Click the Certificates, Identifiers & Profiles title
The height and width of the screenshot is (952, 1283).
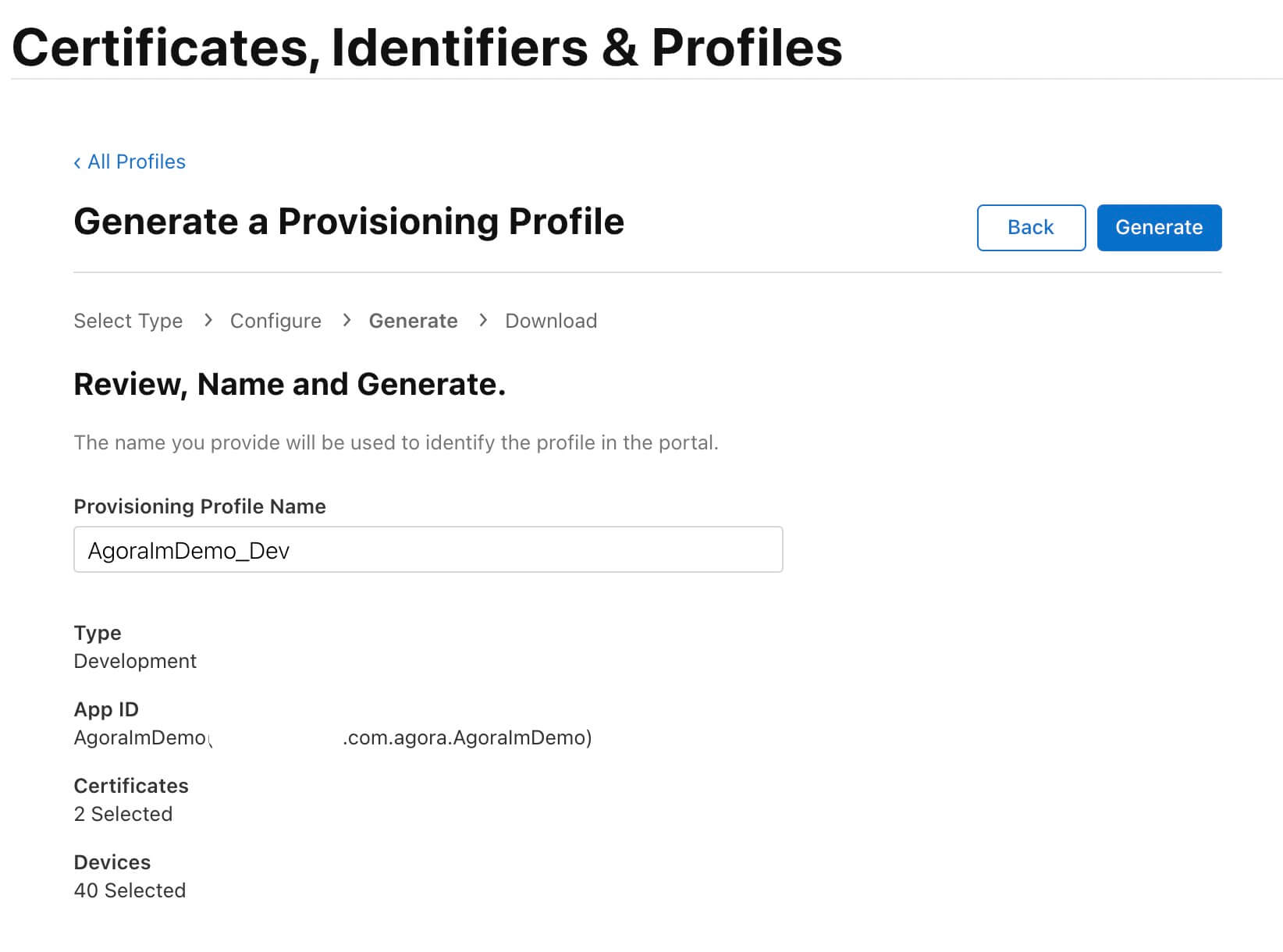(x=427, y=47)
